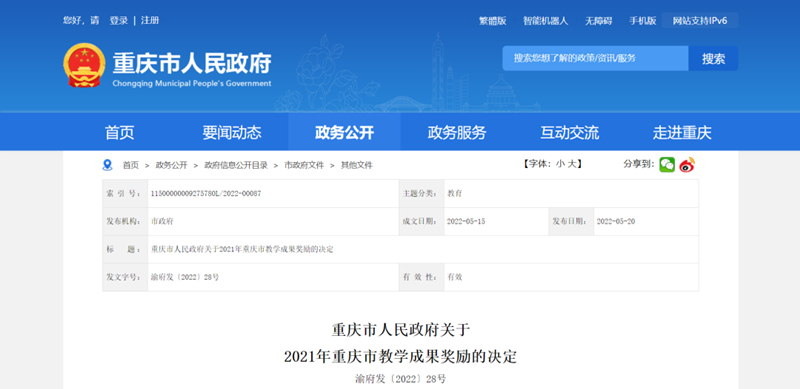Open 政务公开 navigation tab

point(344,133)
